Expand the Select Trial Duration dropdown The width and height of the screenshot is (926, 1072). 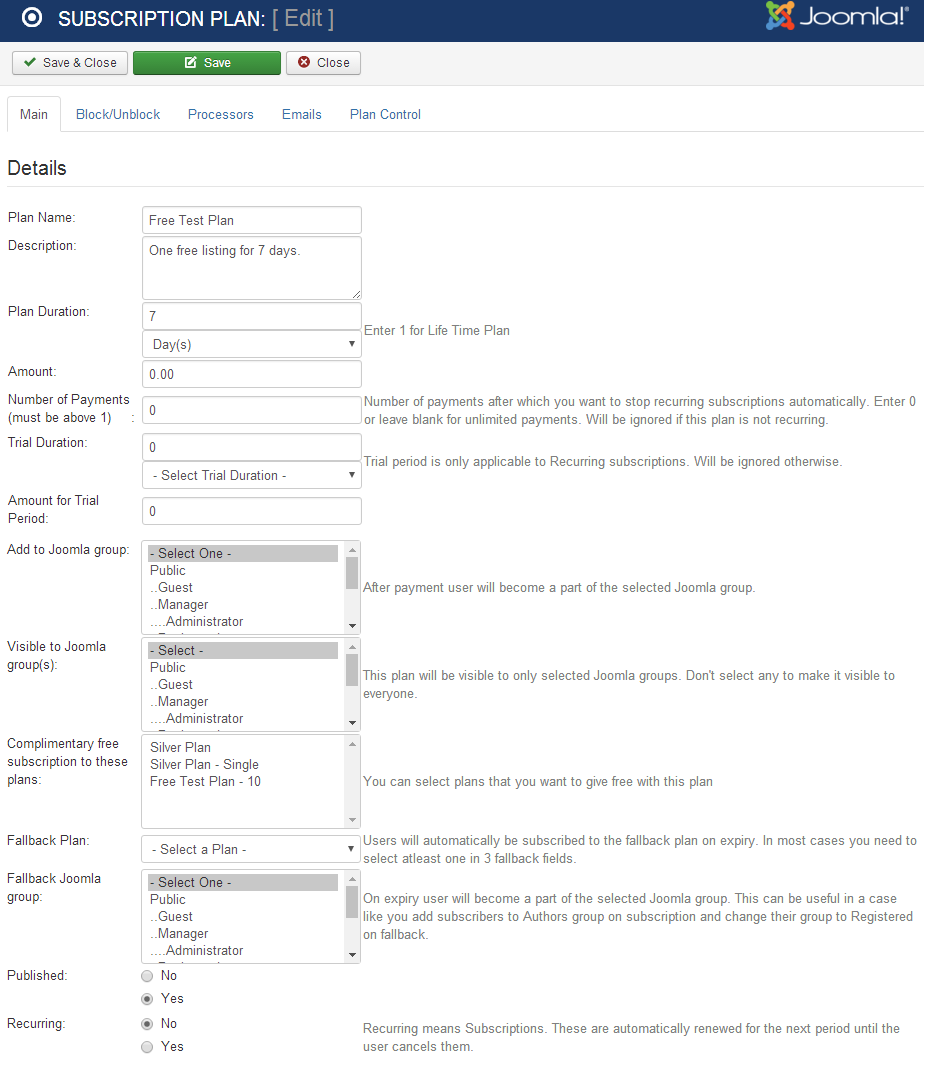point(251,475)
